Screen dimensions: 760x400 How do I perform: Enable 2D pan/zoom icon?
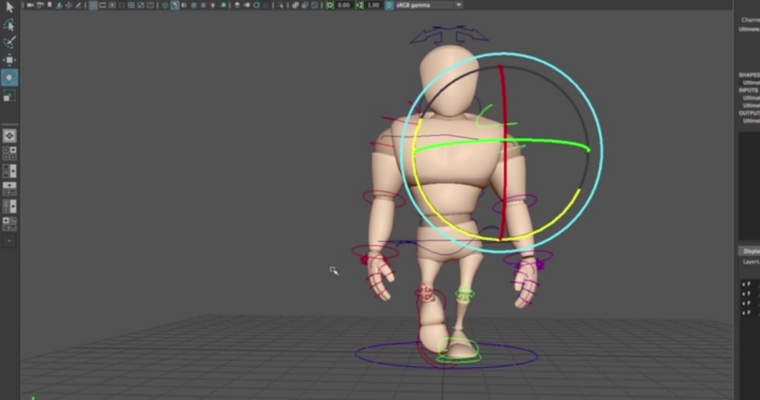(x=68, y=5)
